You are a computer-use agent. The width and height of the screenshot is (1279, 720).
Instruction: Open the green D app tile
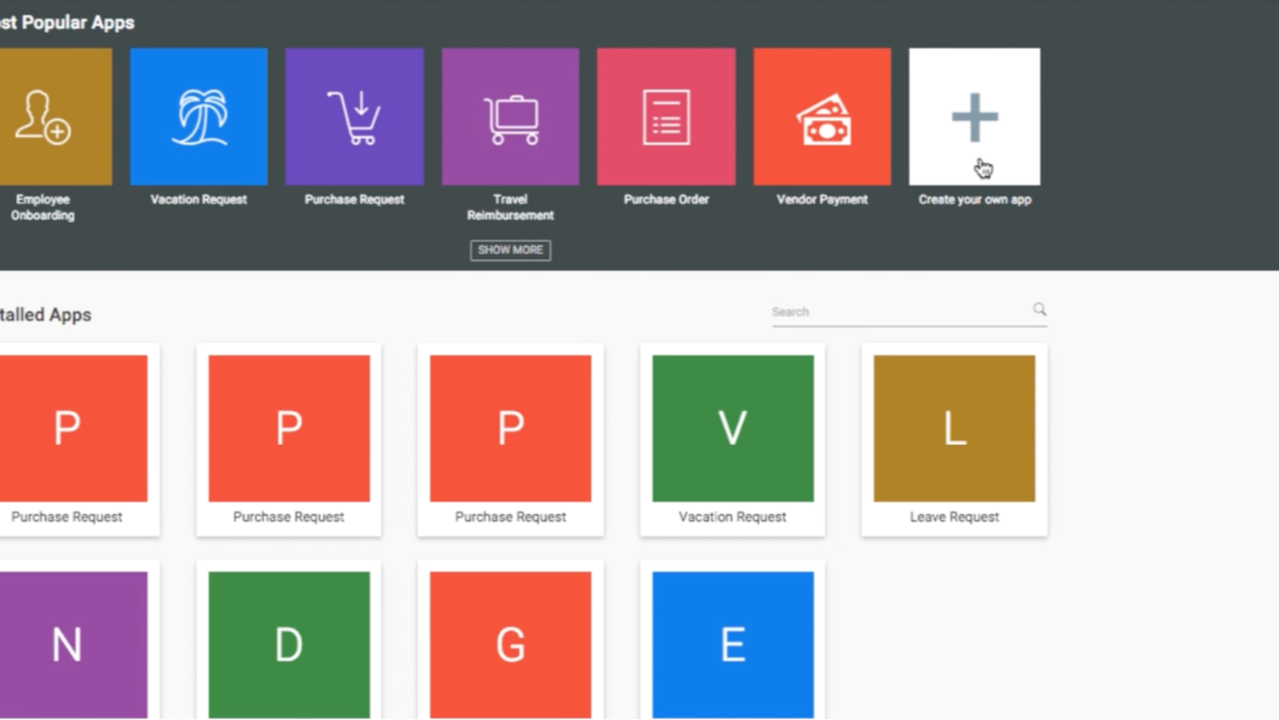coord(289,645)
